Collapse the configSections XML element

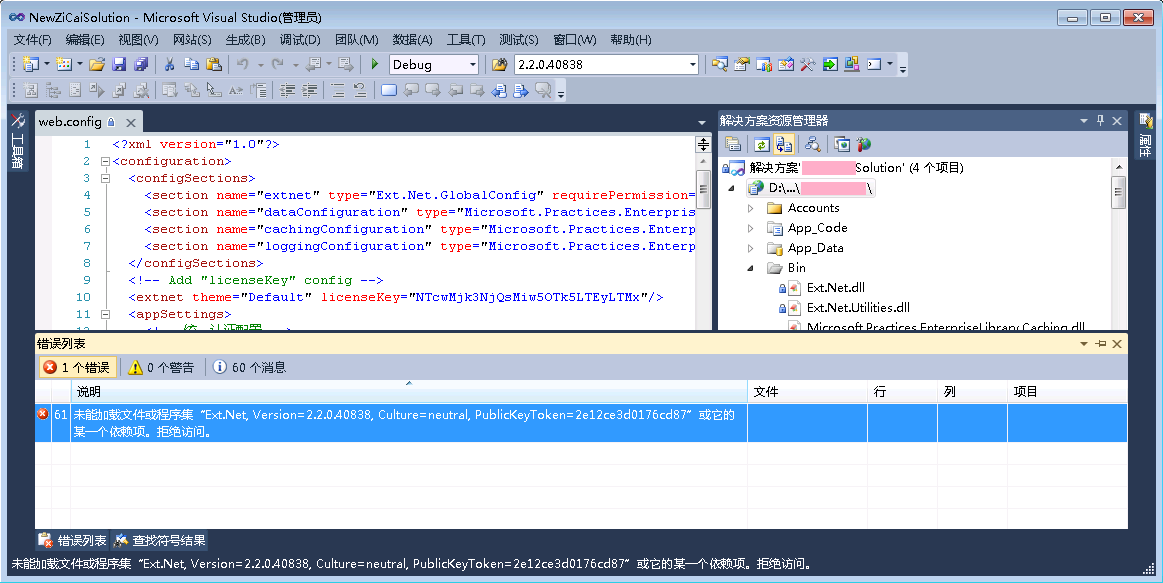pos(105,179)
